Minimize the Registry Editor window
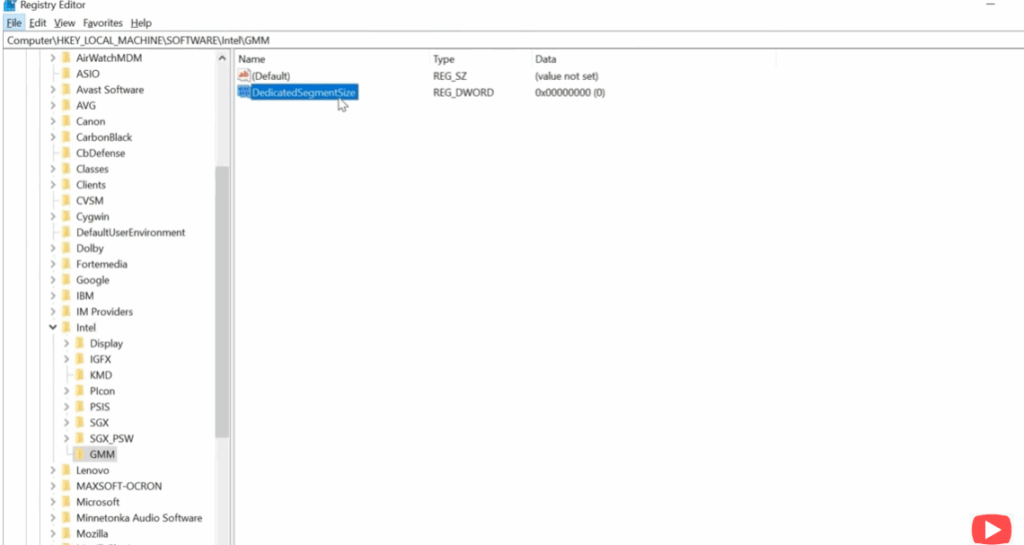1024x545 pixels. pos(990,5)
